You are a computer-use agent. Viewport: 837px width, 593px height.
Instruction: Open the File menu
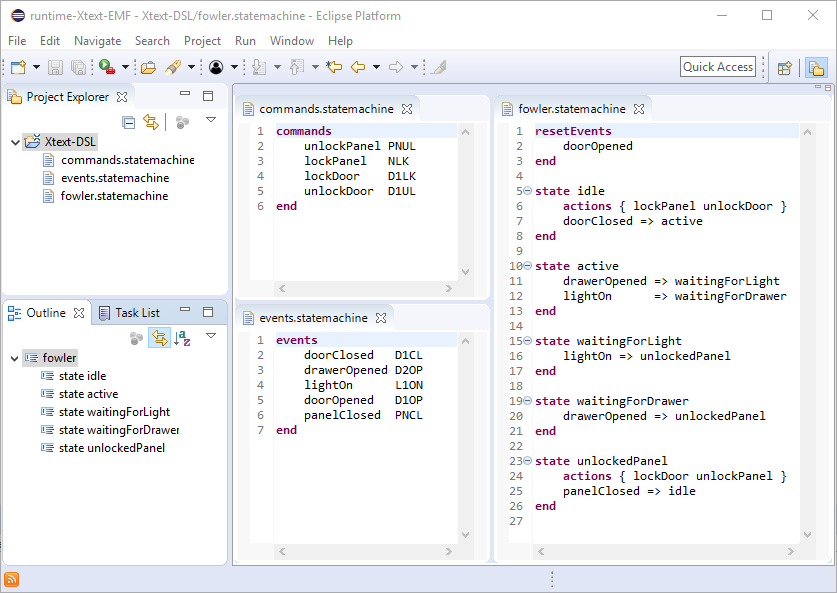[17, 41]
